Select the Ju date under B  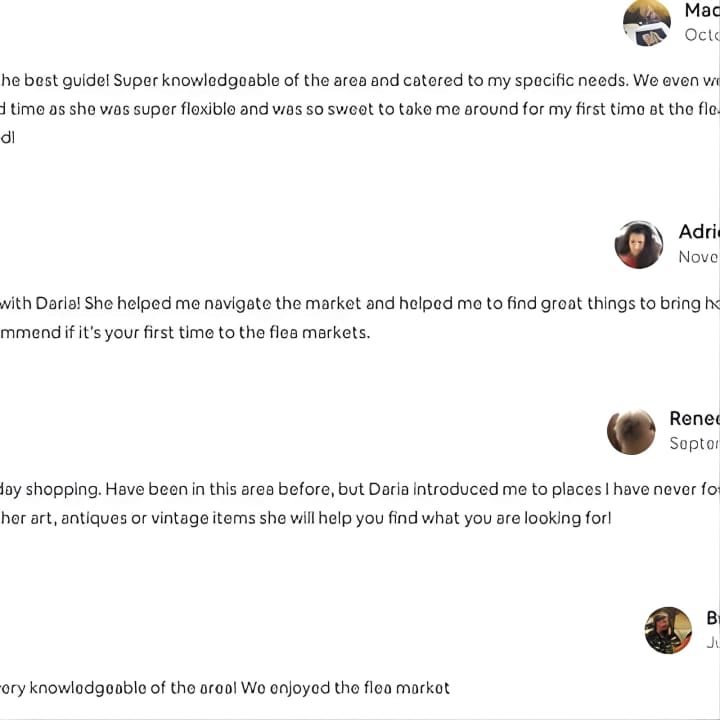[713, 642]
